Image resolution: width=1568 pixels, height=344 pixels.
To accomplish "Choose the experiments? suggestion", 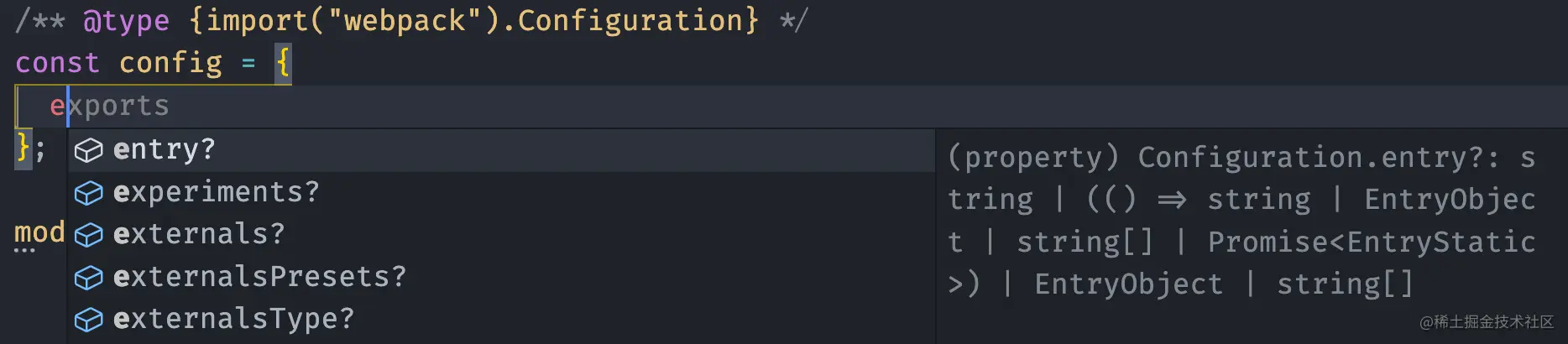I will pyautogui.click(x=217, y=192).
